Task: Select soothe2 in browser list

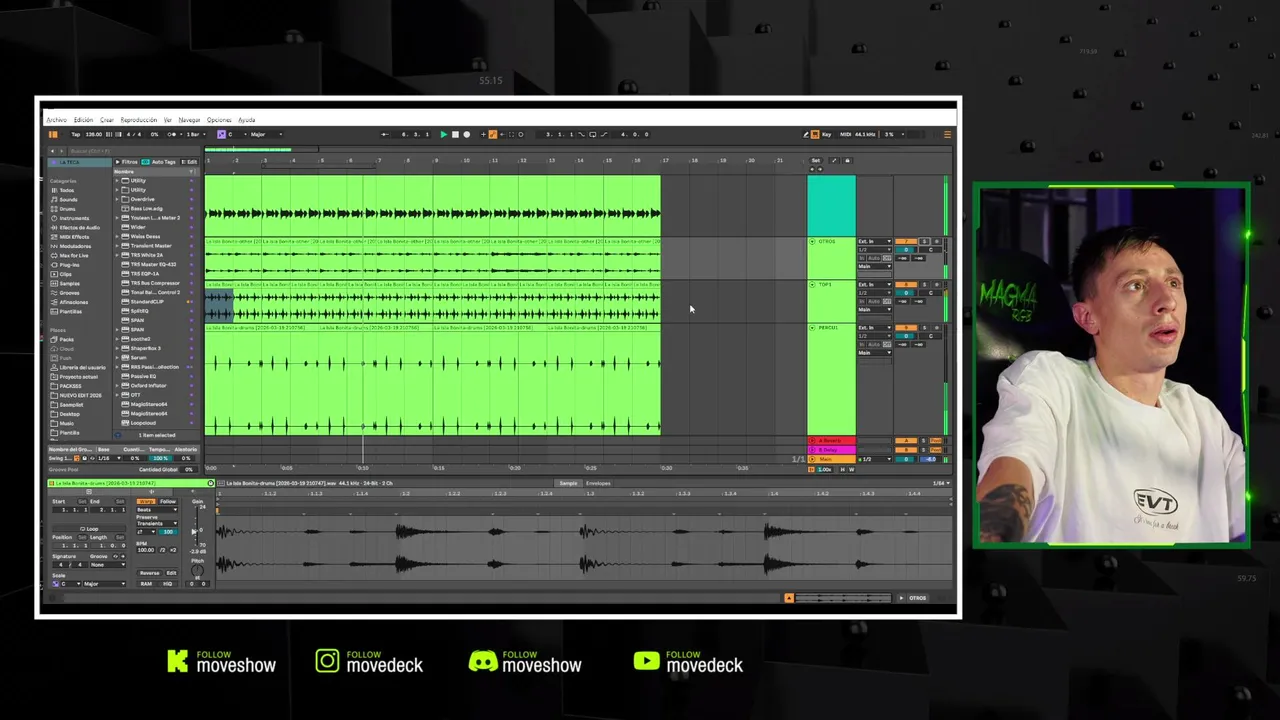Action: click(141, 339)
